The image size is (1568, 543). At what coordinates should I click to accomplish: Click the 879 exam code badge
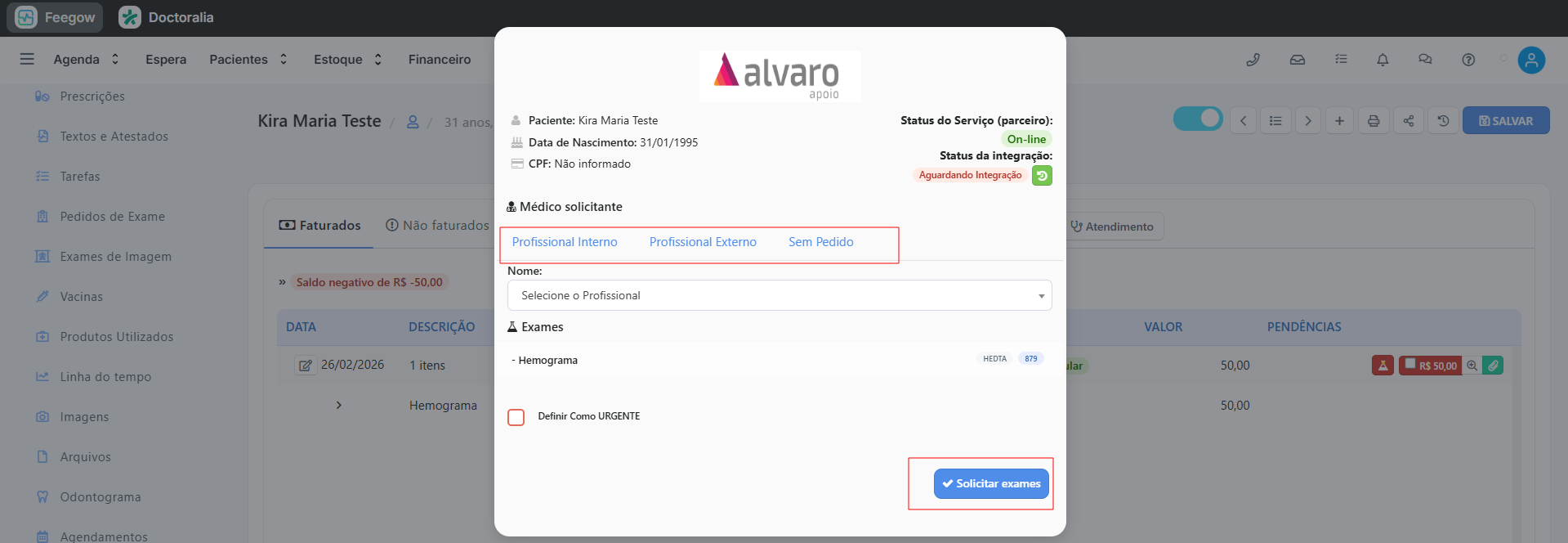(1031, 359)
